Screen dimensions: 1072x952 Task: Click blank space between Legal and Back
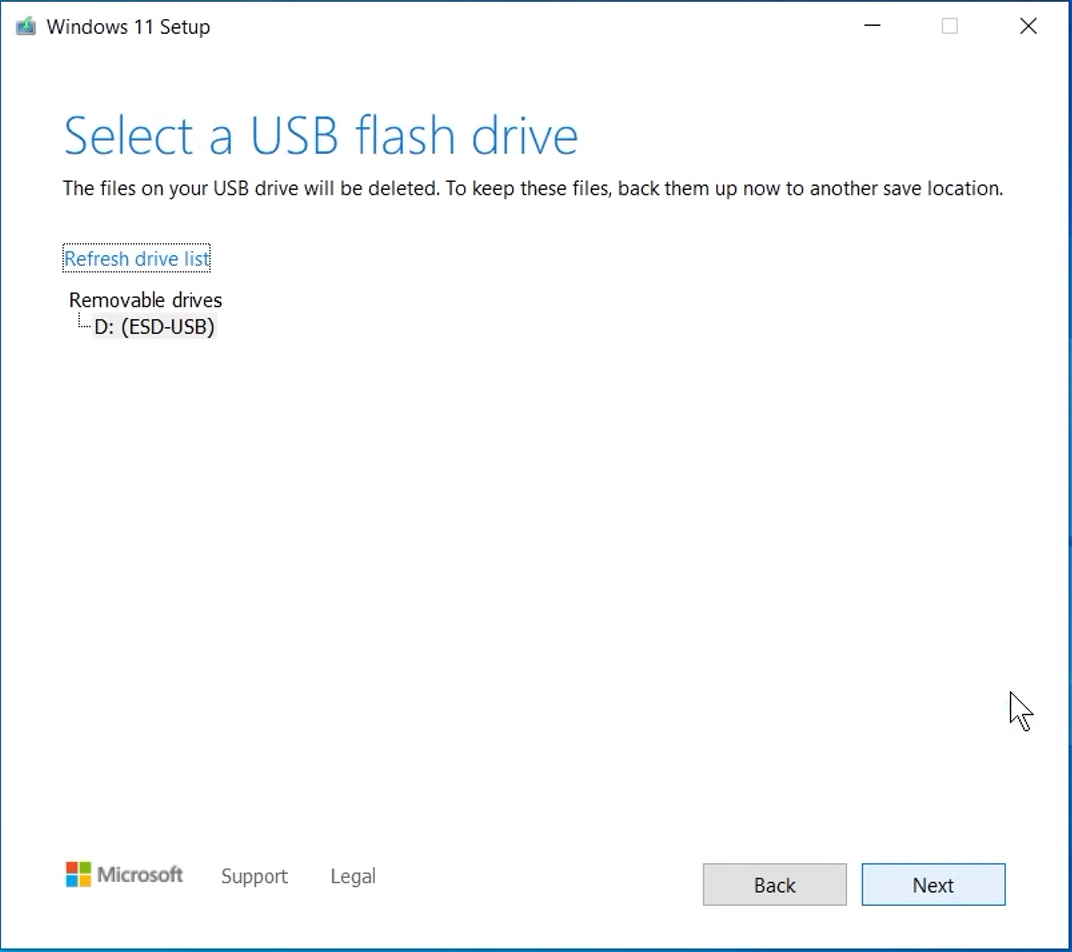[540, 880]
